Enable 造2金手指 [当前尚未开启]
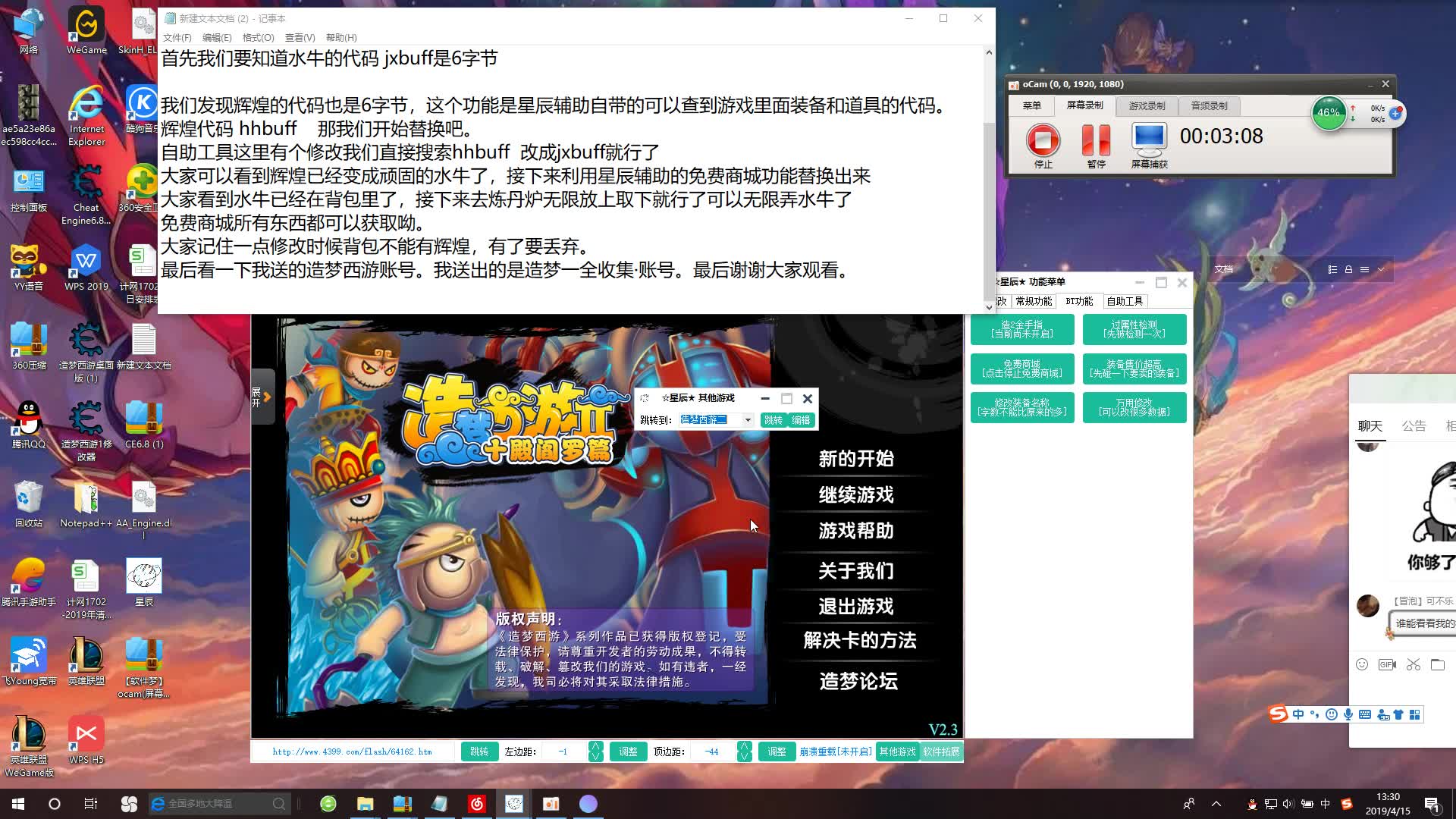 pyautogui.click(x=1022, y=328)
